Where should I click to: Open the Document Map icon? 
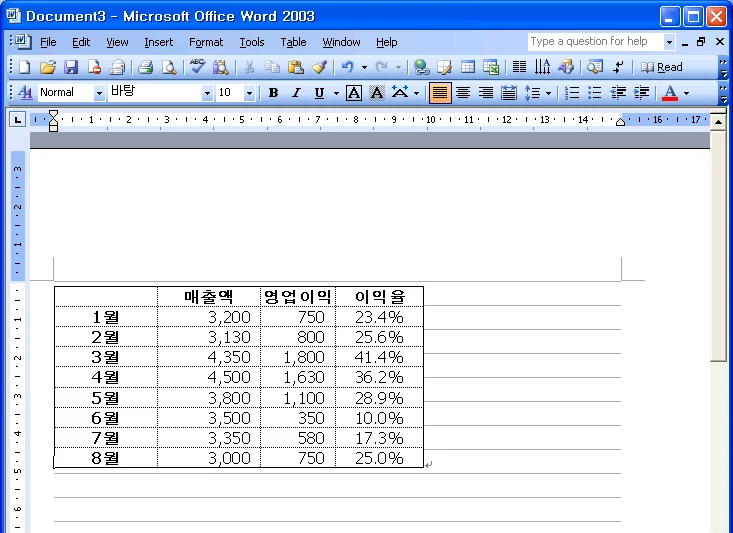pos(595,67)
